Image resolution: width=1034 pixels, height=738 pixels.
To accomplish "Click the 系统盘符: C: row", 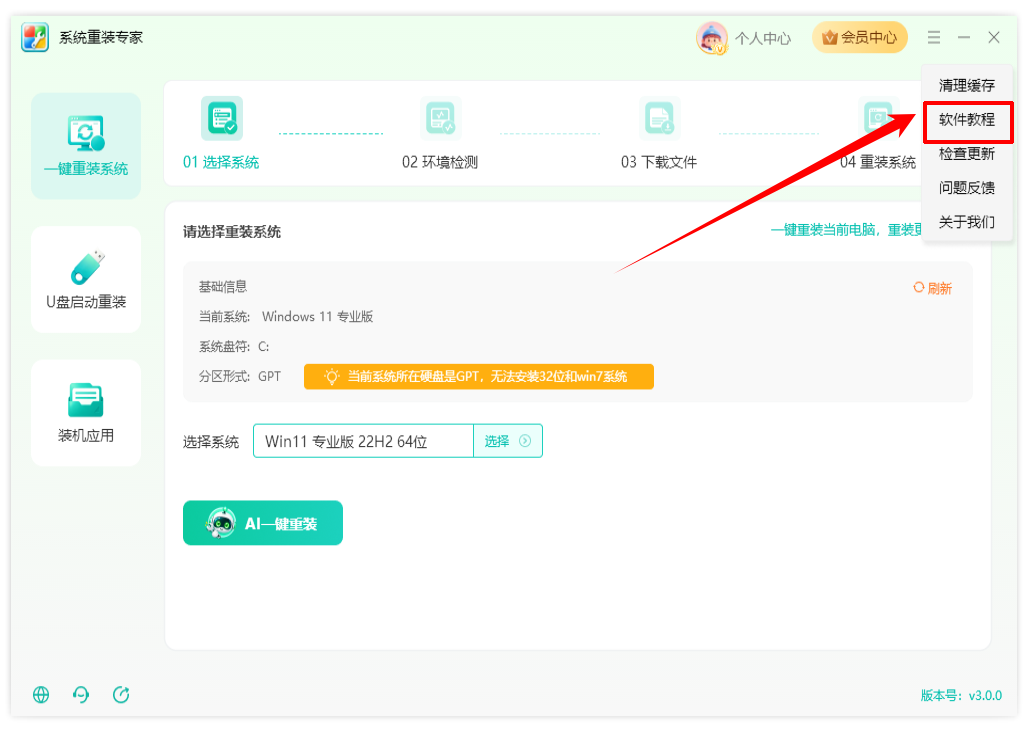I will pyautogui.click(x=234, y=347).
